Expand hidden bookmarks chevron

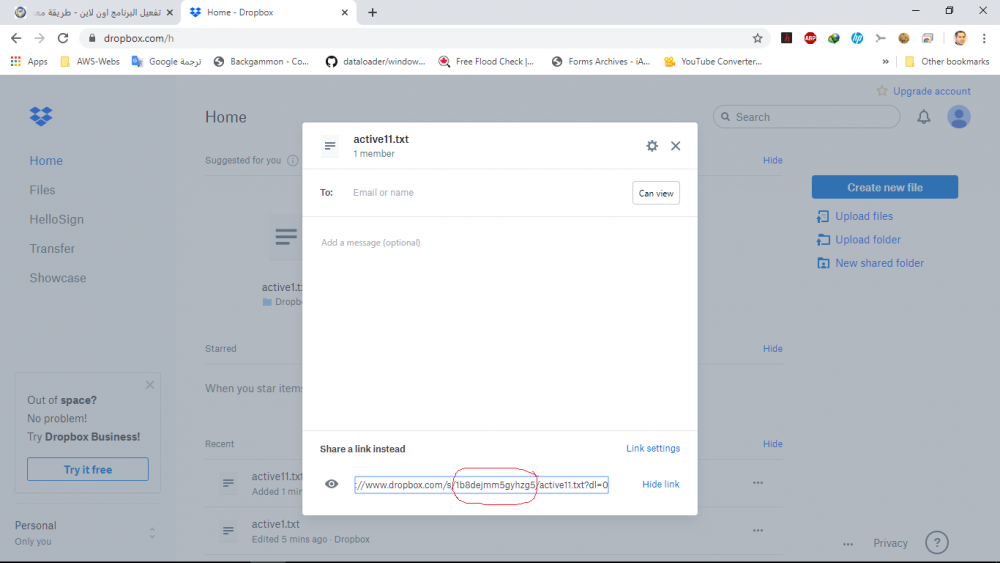pyautogui.click(x=885, y=61)
